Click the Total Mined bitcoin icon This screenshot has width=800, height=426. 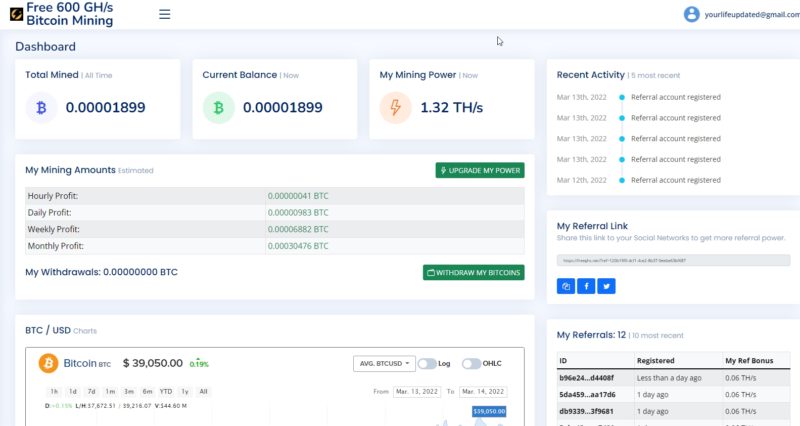[42, 107]
